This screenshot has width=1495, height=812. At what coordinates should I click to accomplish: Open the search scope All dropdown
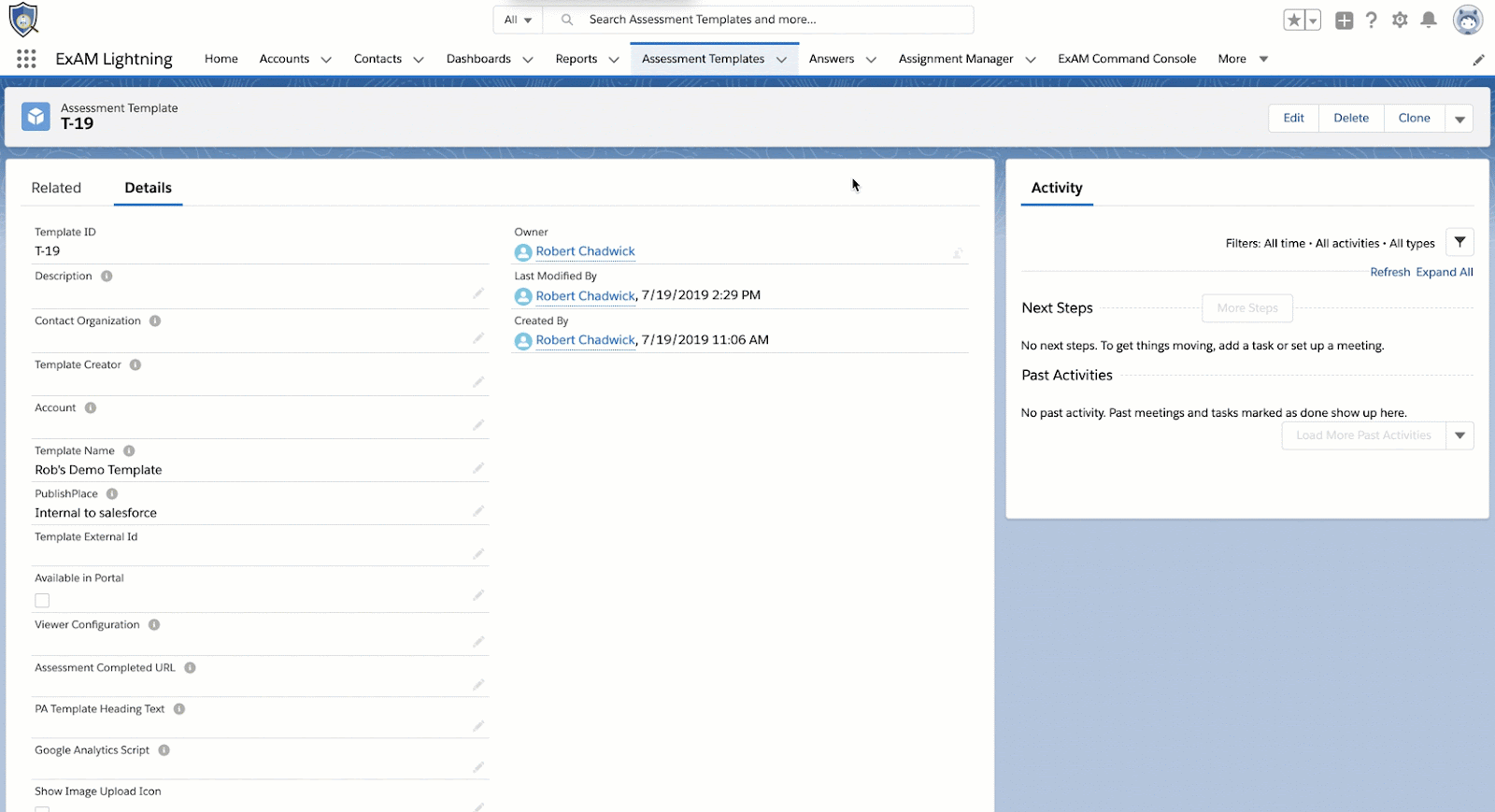[x=518, y=20]
